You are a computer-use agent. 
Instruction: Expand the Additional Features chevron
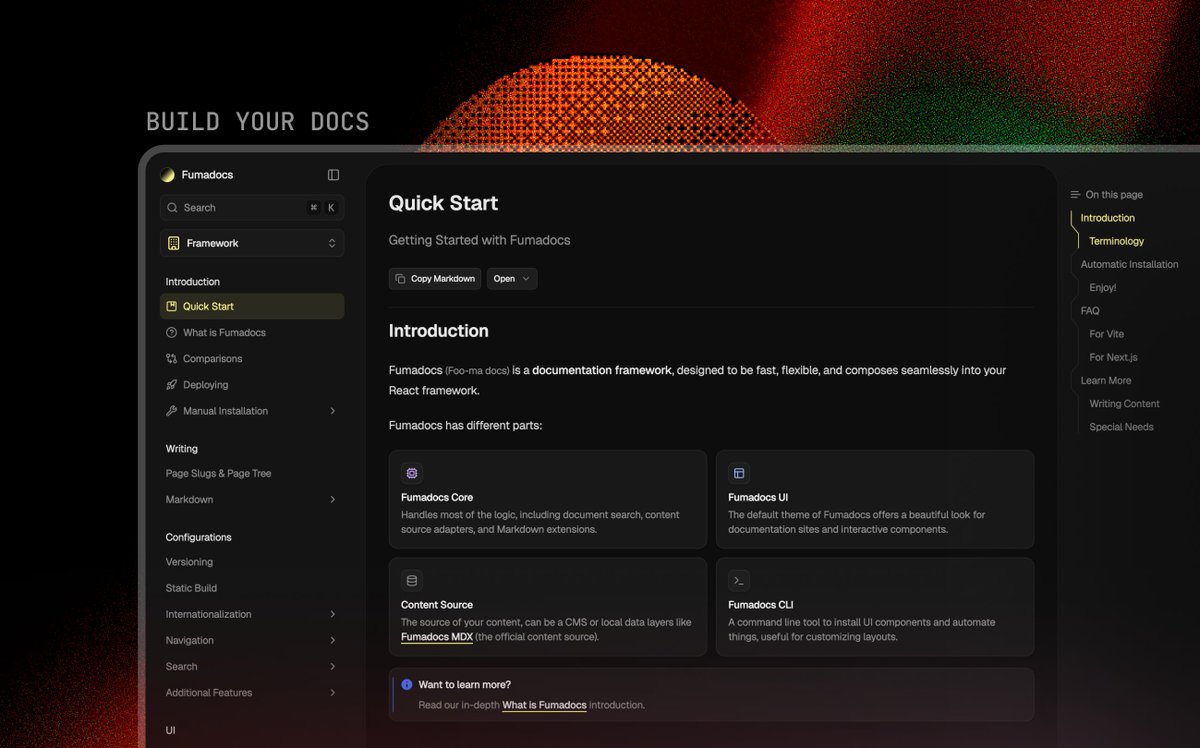(x=333, y=692)
